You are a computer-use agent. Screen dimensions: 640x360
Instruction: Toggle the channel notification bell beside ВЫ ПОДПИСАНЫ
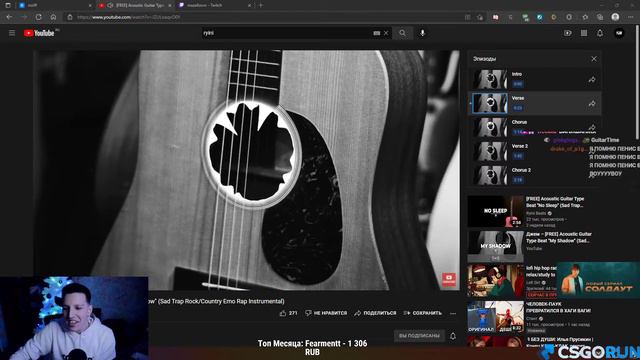coord(453,336)
